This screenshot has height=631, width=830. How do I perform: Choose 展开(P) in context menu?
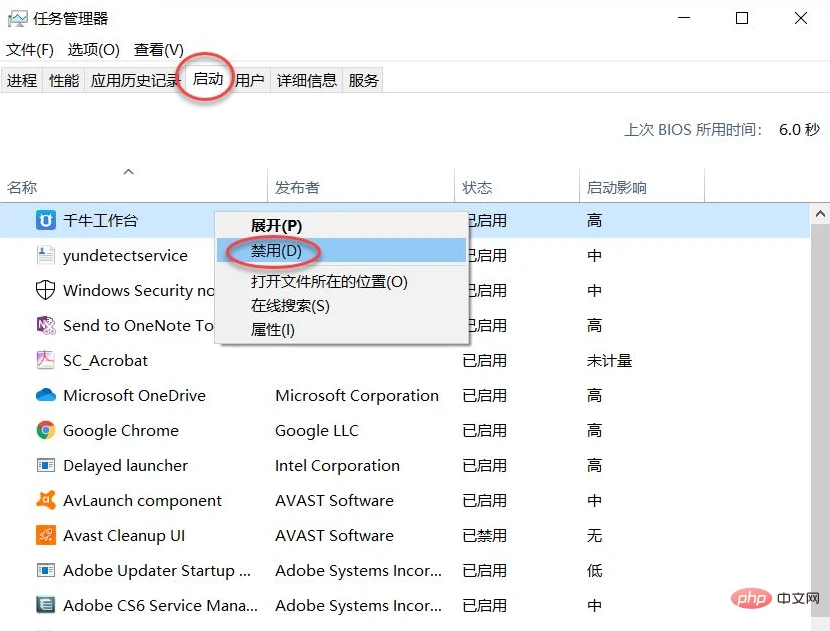coord(341,226)
